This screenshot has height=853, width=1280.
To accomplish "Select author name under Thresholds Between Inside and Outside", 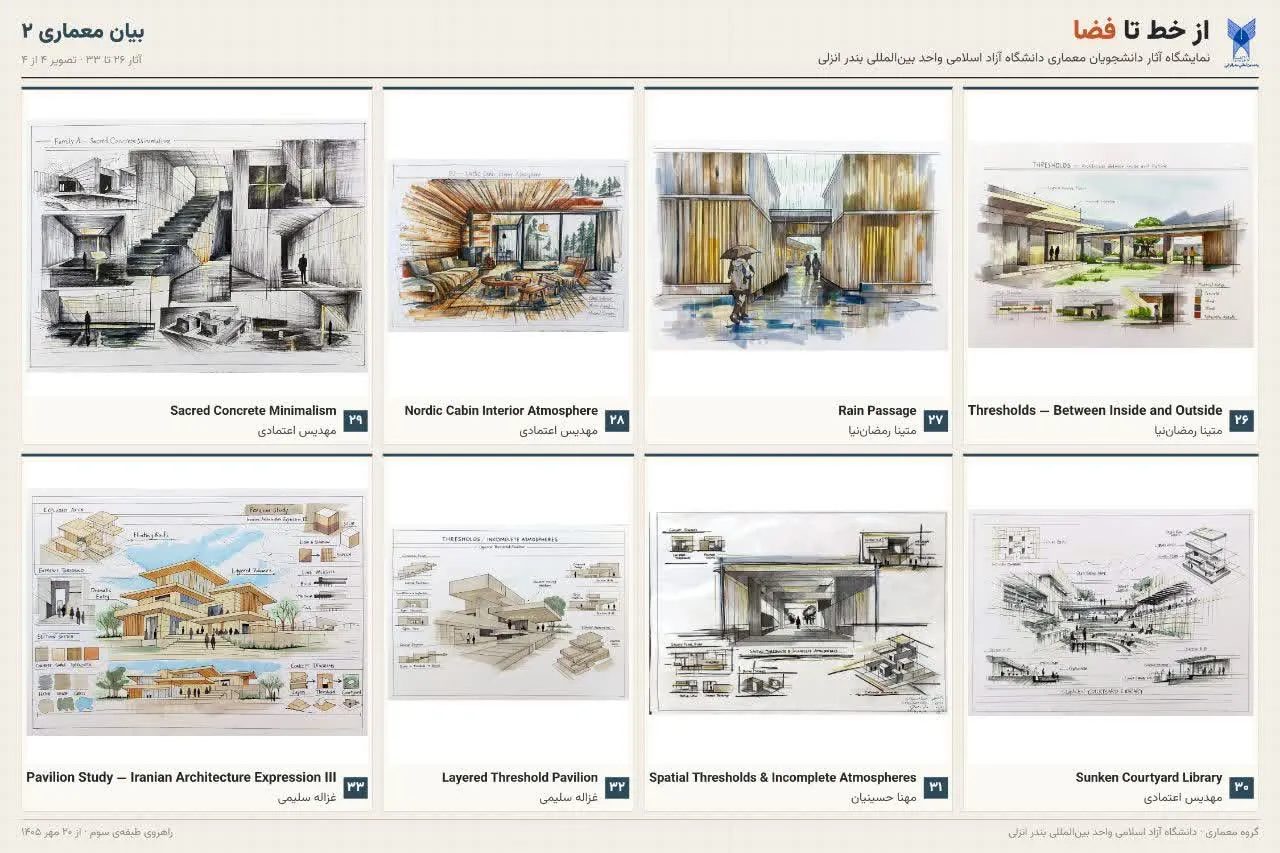I will pyautogui.click(x=1188, y=431).
